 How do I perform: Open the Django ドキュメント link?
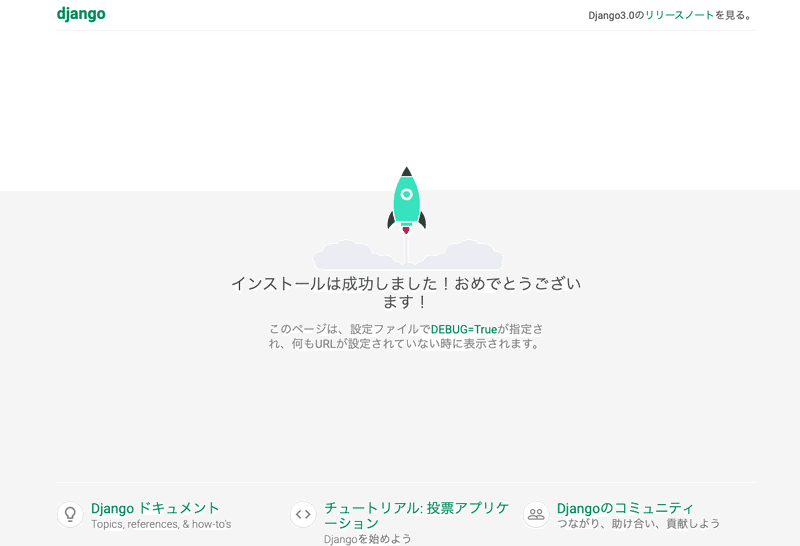coord(155,508)
